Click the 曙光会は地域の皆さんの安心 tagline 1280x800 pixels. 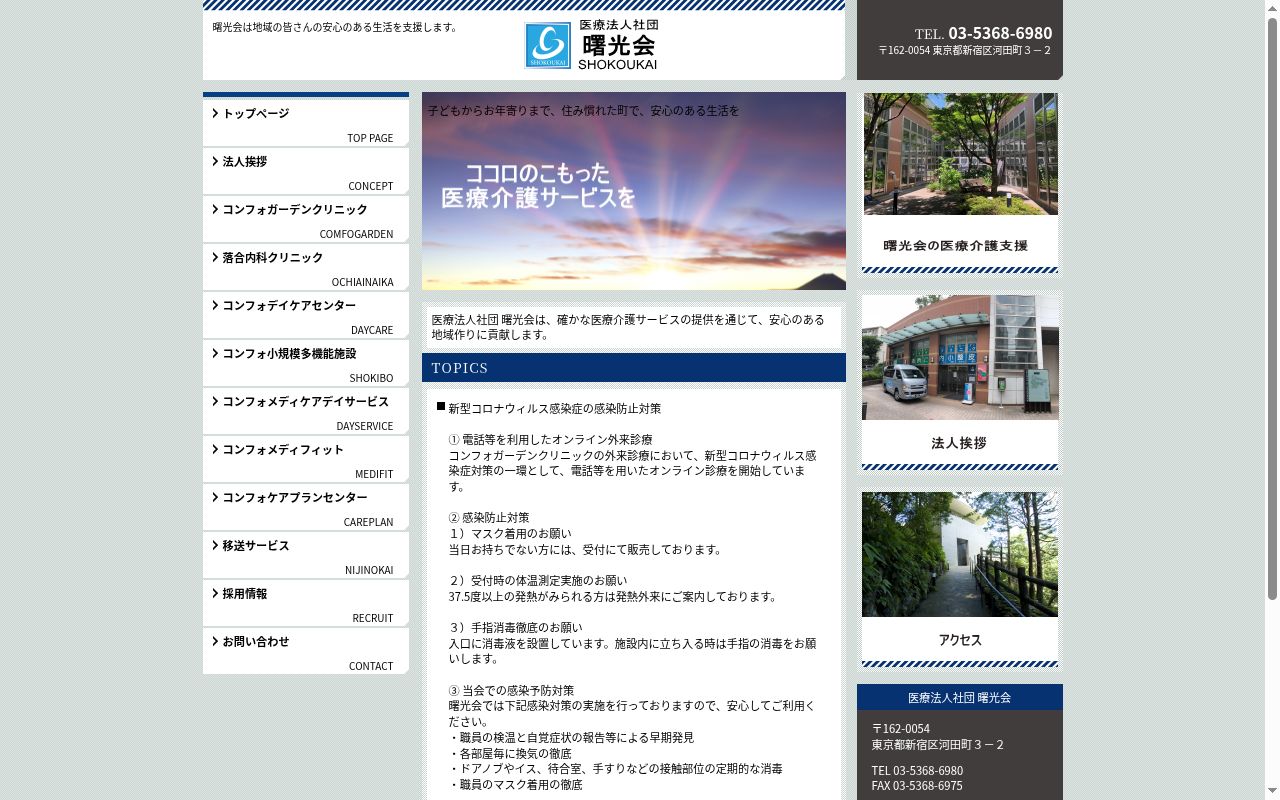pyautogui.click(x=335, y=27)
